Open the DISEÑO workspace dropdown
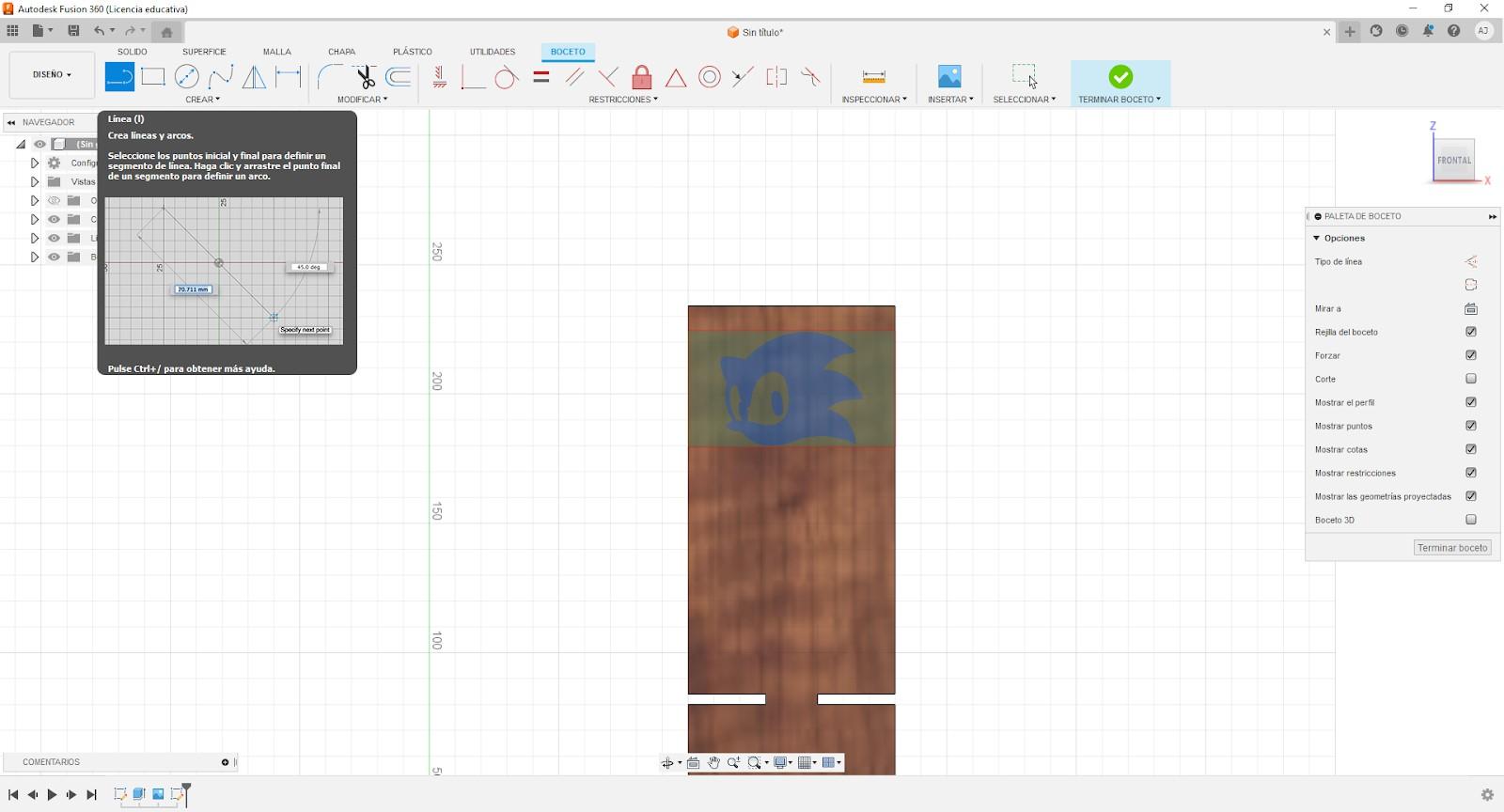 pos(52,74)
